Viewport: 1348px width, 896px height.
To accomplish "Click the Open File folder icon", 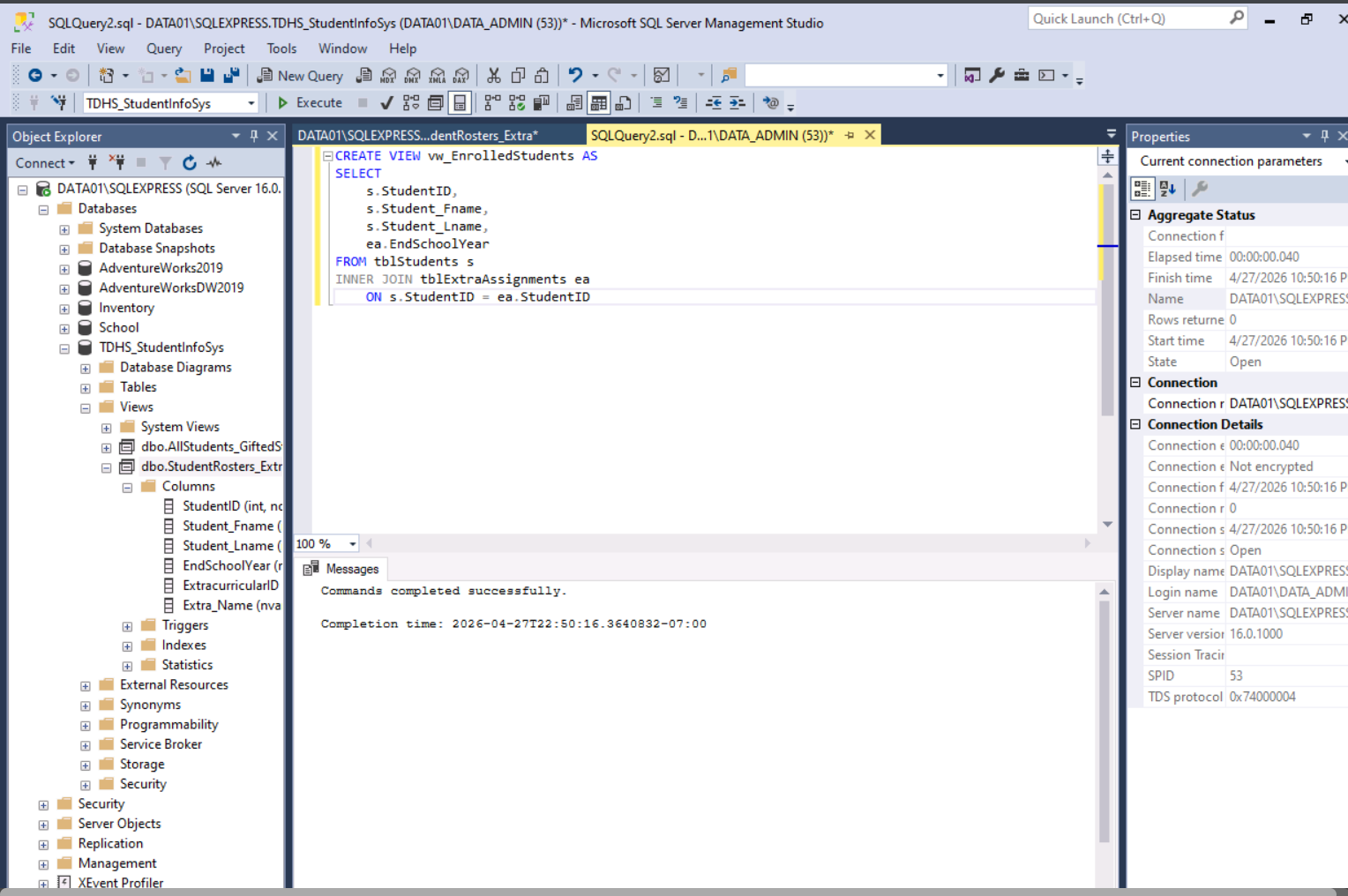I will click(183, 76).
